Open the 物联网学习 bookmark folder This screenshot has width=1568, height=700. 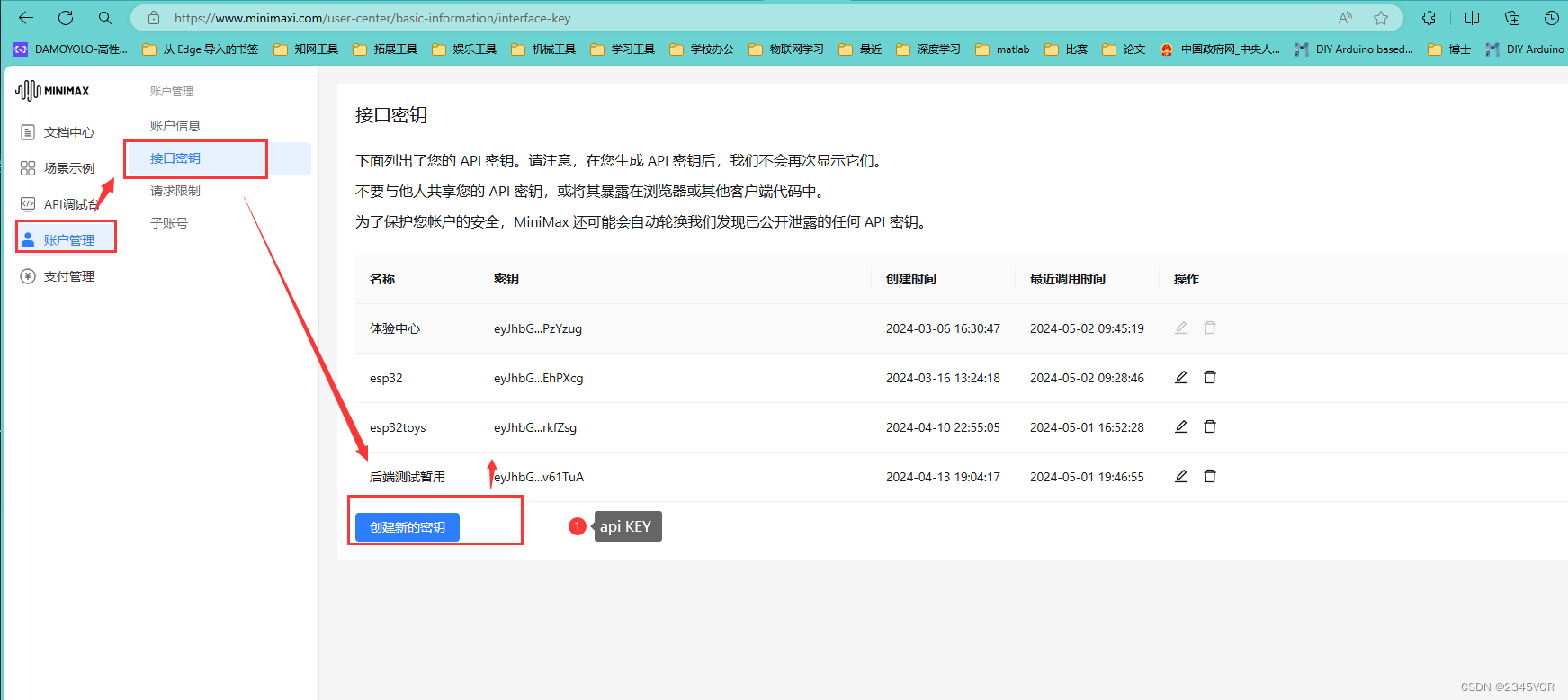[x=787, y=49]
